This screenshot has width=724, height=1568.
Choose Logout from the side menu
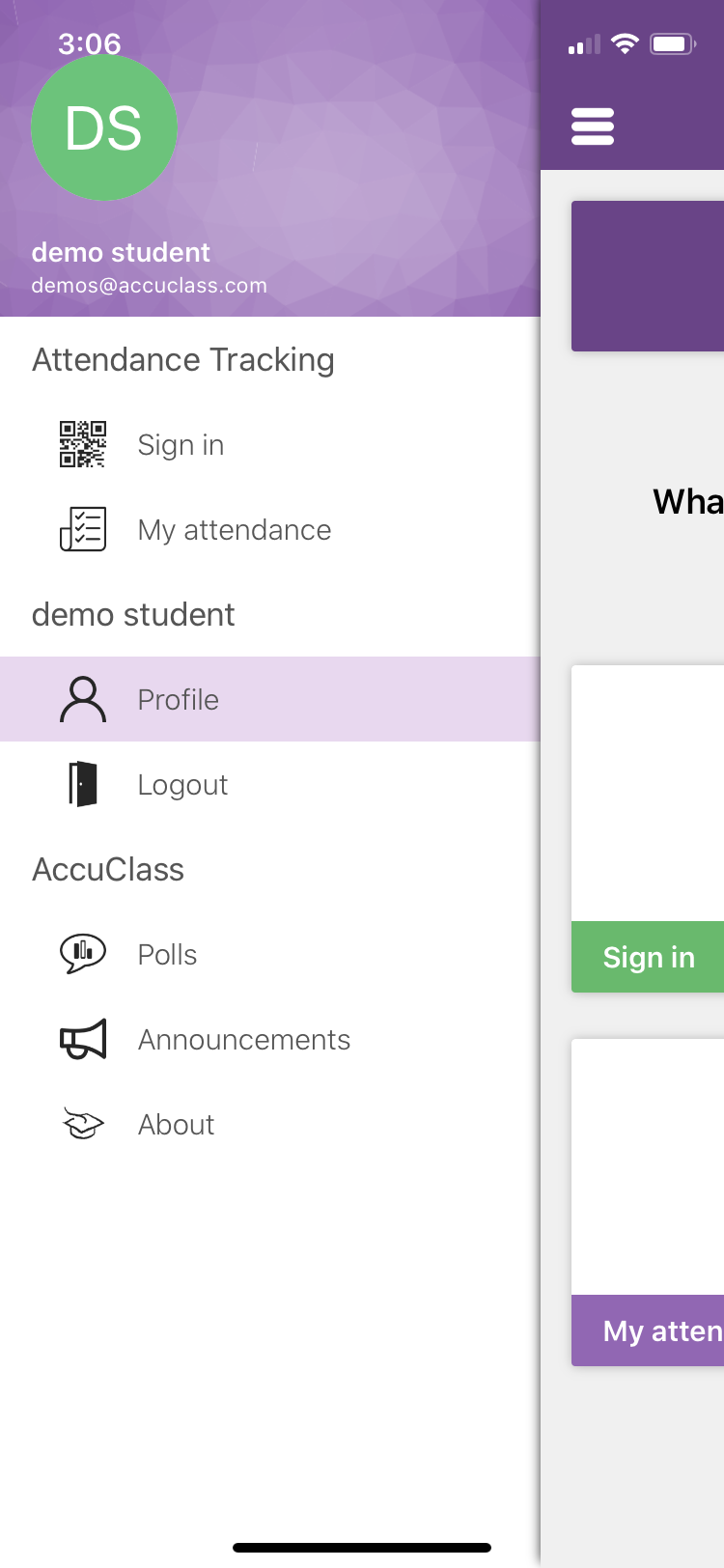(182, 785)
